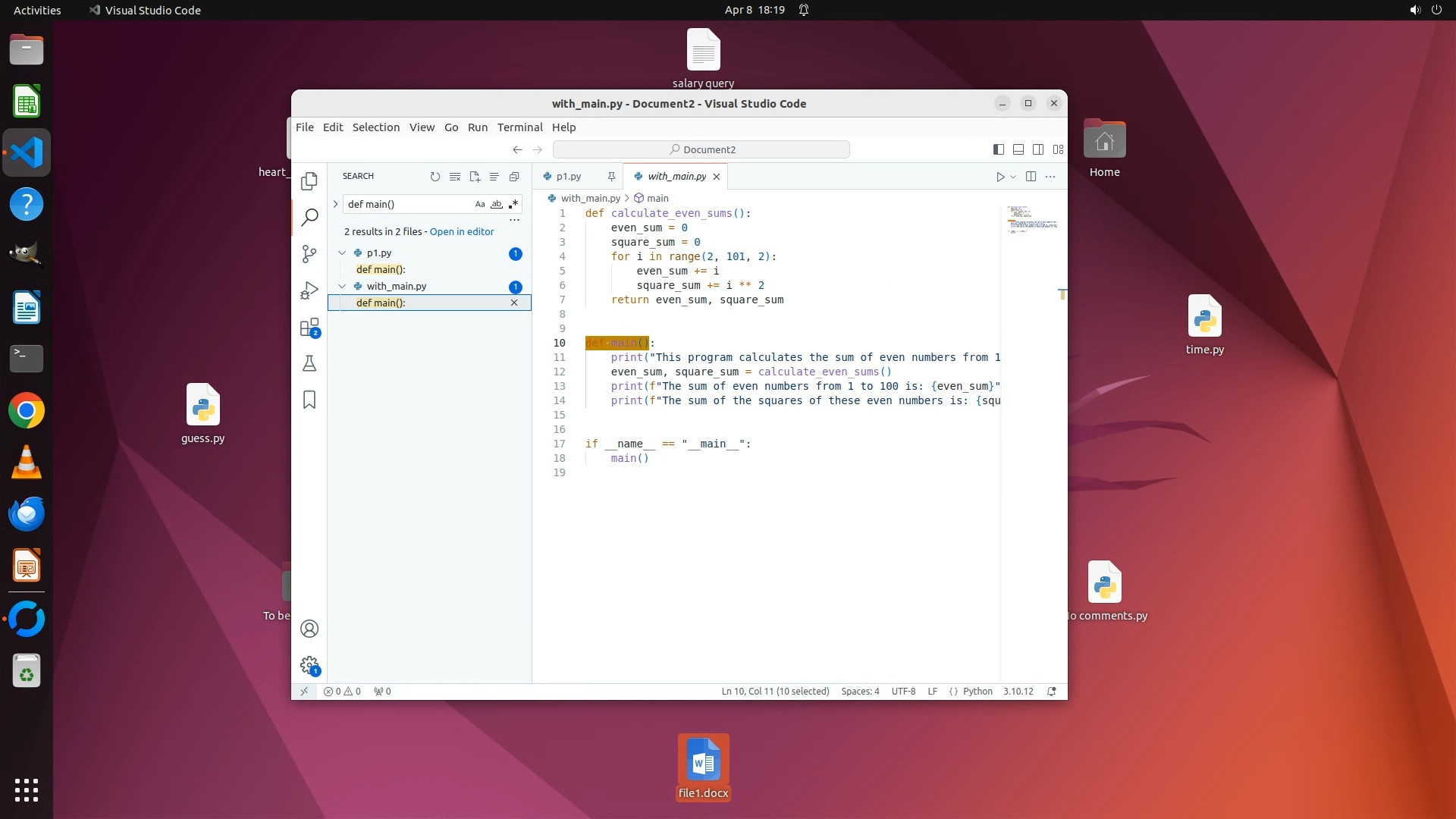Refresh the search results
The width and height of the screenshot is (1456, 819).
tap(435, 177)
